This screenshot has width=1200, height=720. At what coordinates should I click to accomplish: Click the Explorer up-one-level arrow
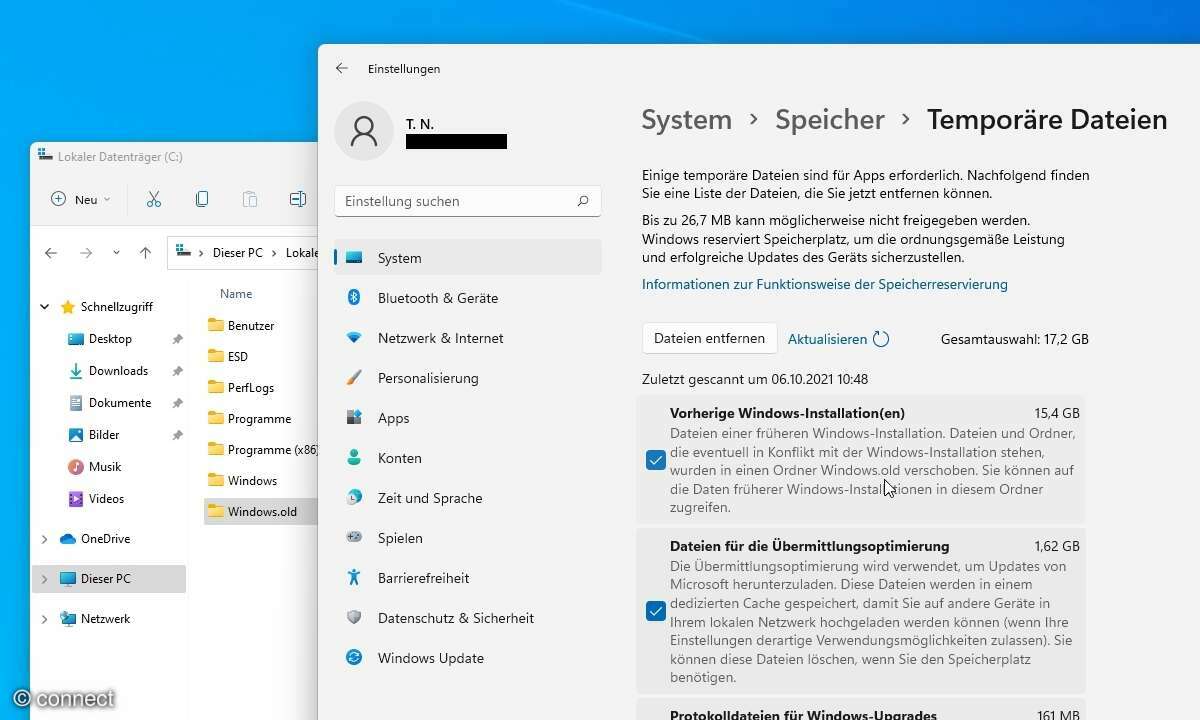pyautogui.click(x=145, y=253)
